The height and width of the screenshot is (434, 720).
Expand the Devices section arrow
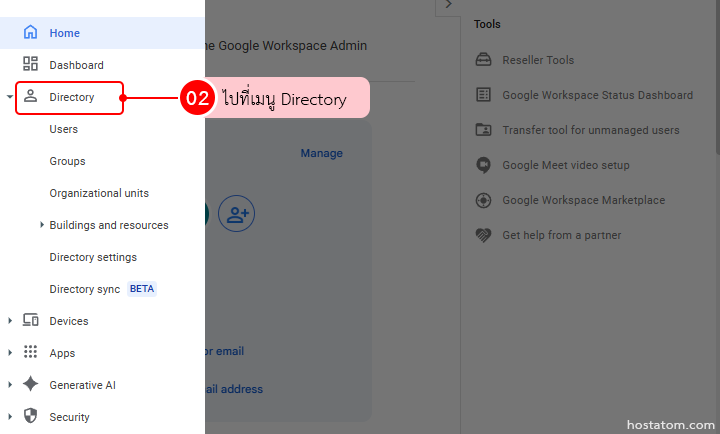point(10,321)
